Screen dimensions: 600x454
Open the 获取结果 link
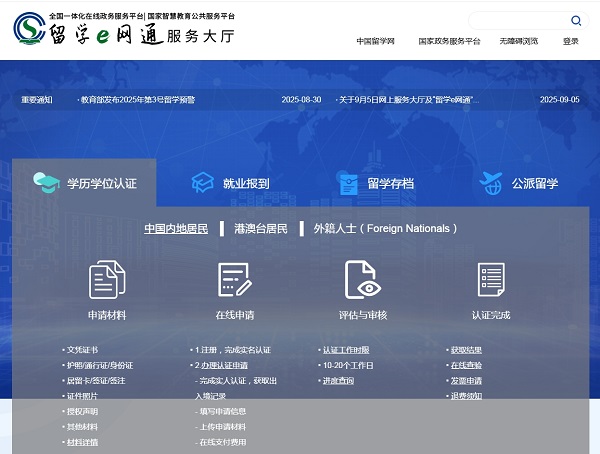(466, 350)
